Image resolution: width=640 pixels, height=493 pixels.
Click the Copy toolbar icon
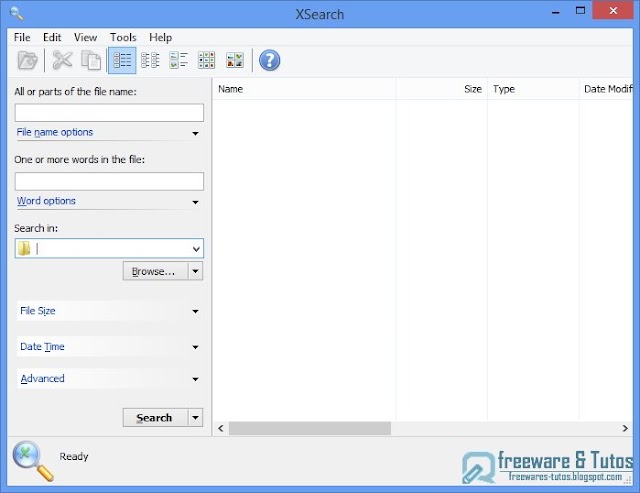pos(91,60)
